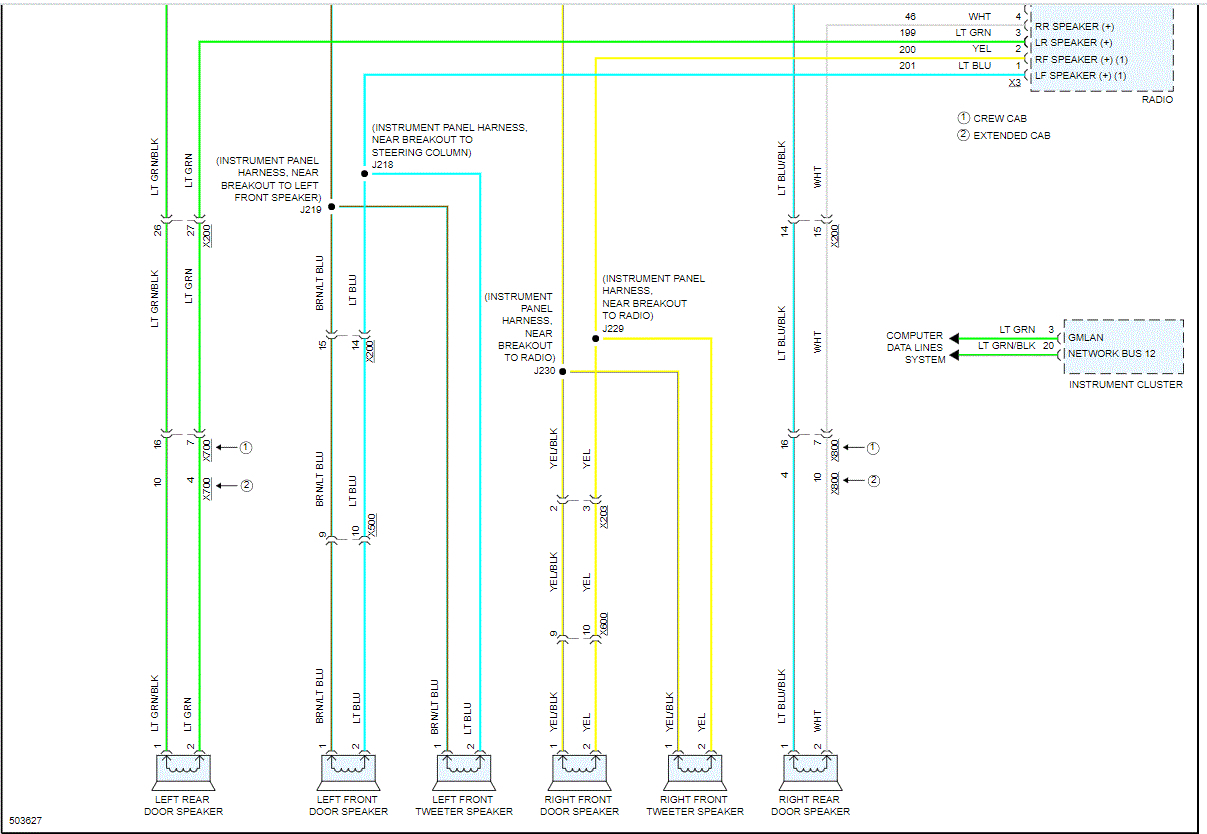Click X700 label beside pin 4
This screenshot has width=1207, height=834.
207,488
